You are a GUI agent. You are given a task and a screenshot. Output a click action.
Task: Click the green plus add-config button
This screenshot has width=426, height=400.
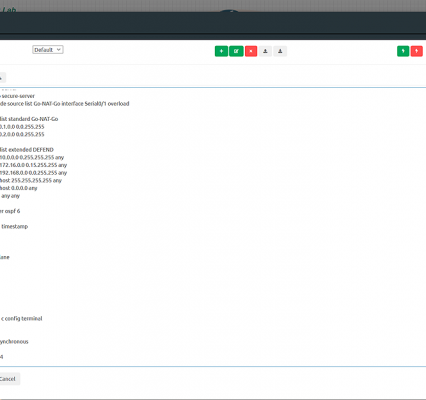[221, 51]
